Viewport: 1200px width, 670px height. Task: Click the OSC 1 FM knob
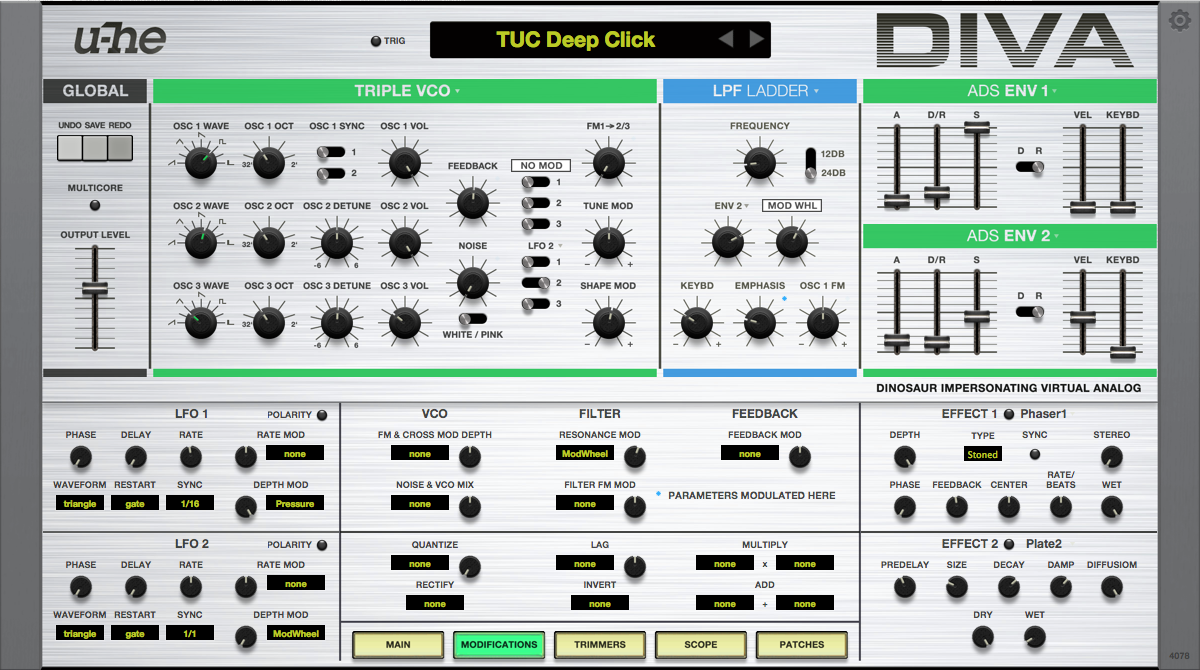[822, 322]
